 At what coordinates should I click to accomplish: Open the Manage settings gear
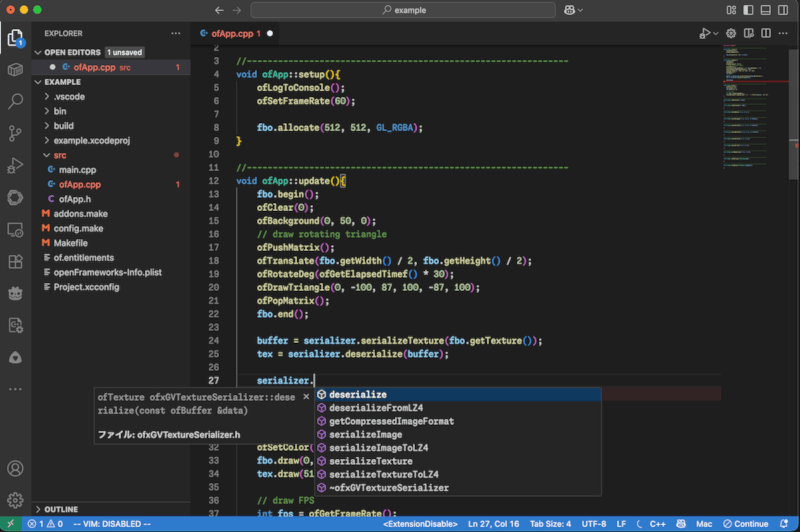click(15, 500)
